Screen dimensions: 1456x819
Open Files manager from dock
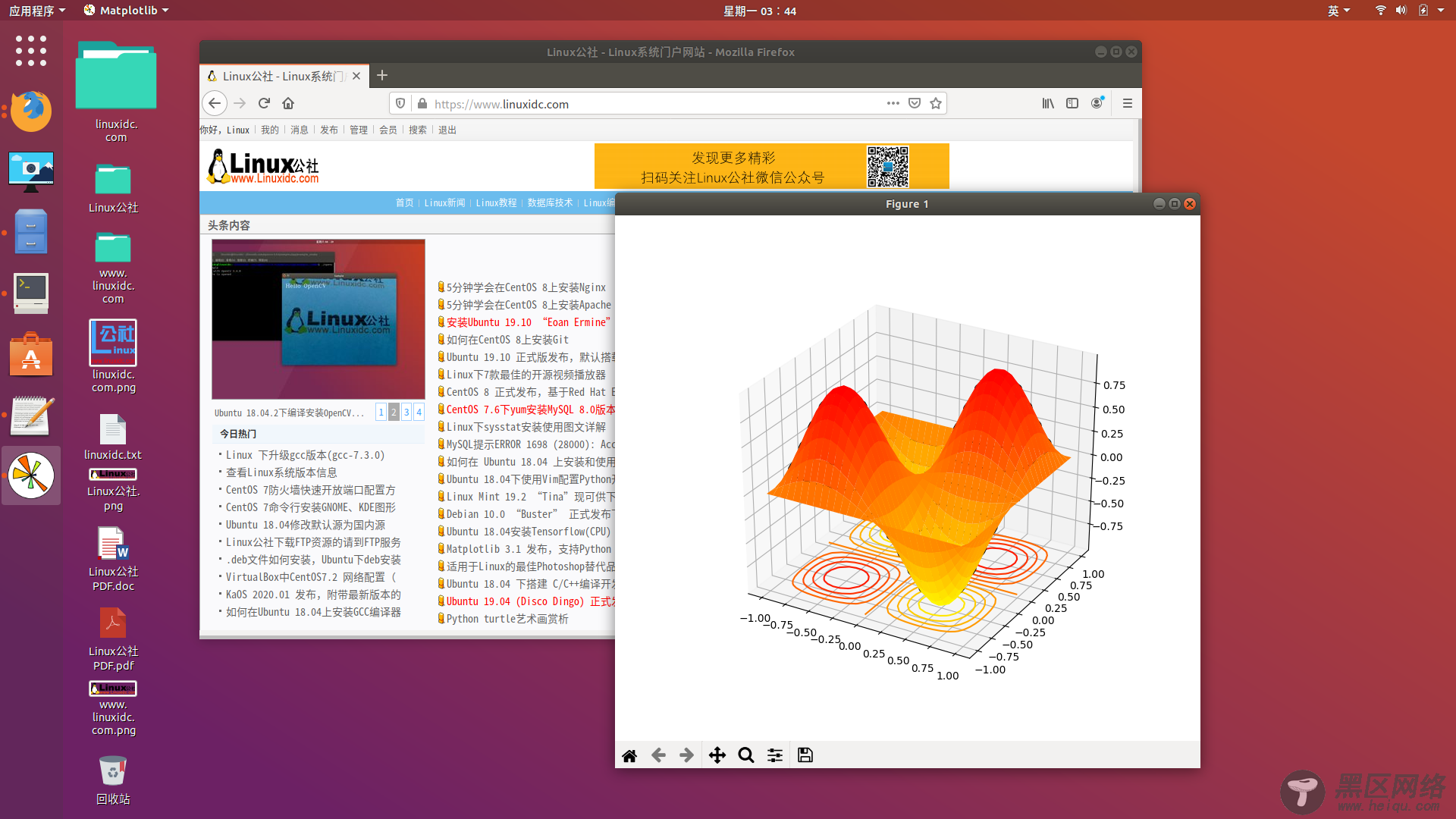(x=31, y=232)
